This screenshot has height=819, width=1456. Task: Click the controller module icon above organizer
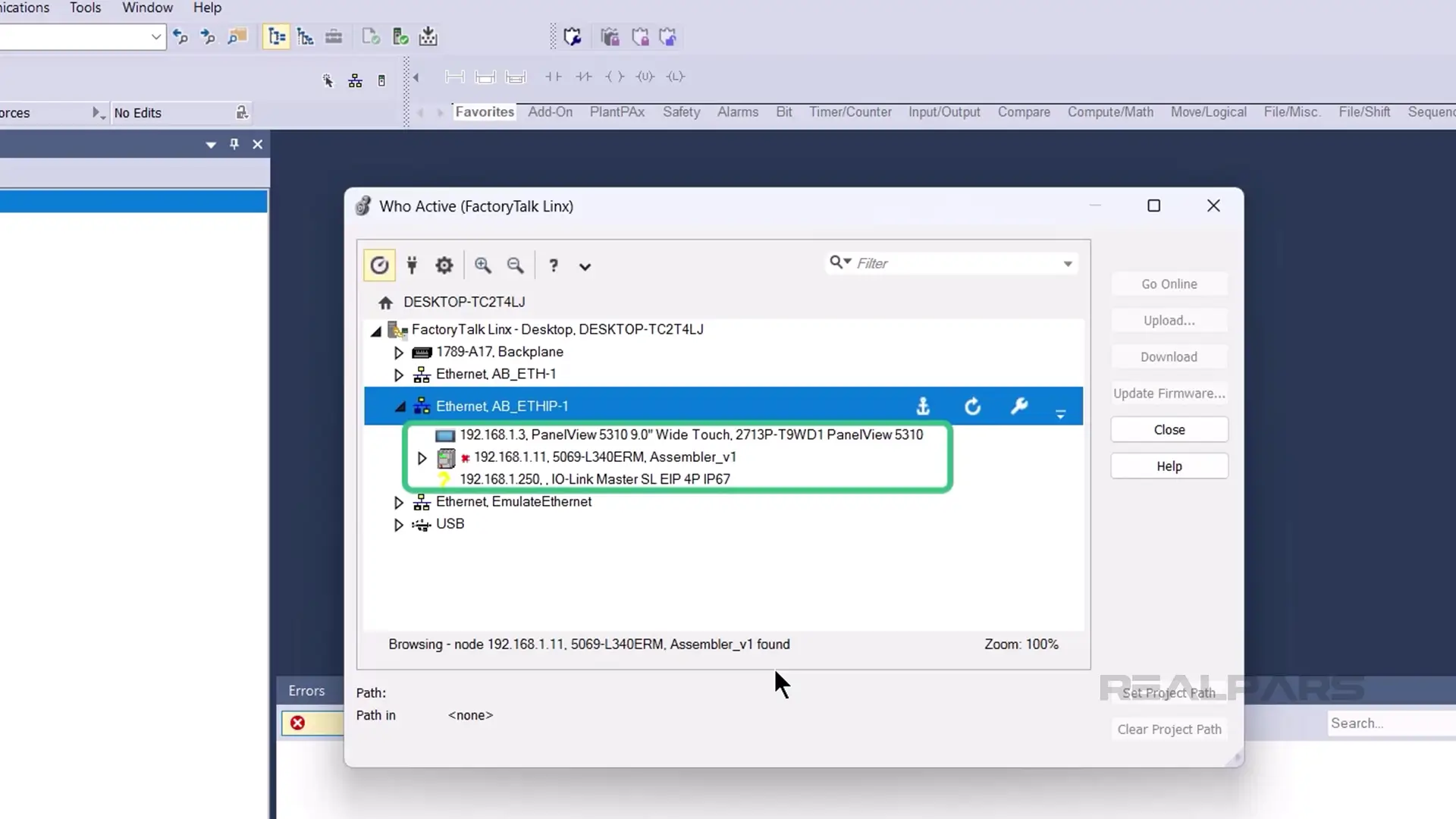(381, 80)
